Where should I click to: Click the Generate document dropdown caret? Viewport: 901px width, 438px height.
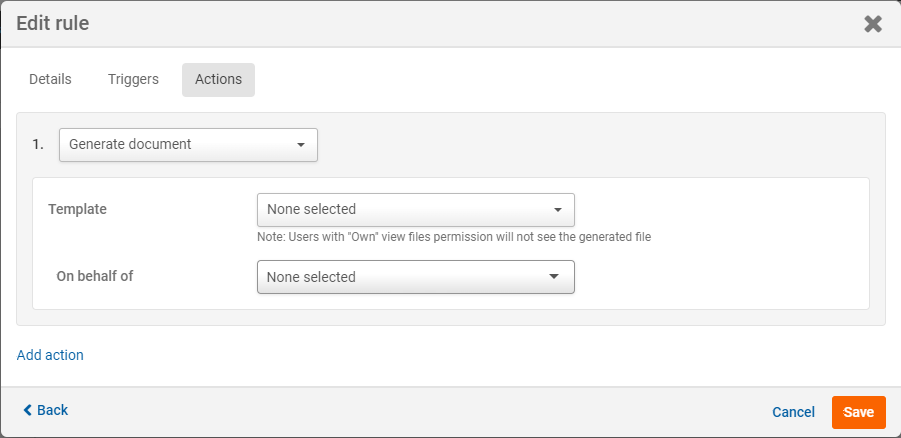pos(301,145)
